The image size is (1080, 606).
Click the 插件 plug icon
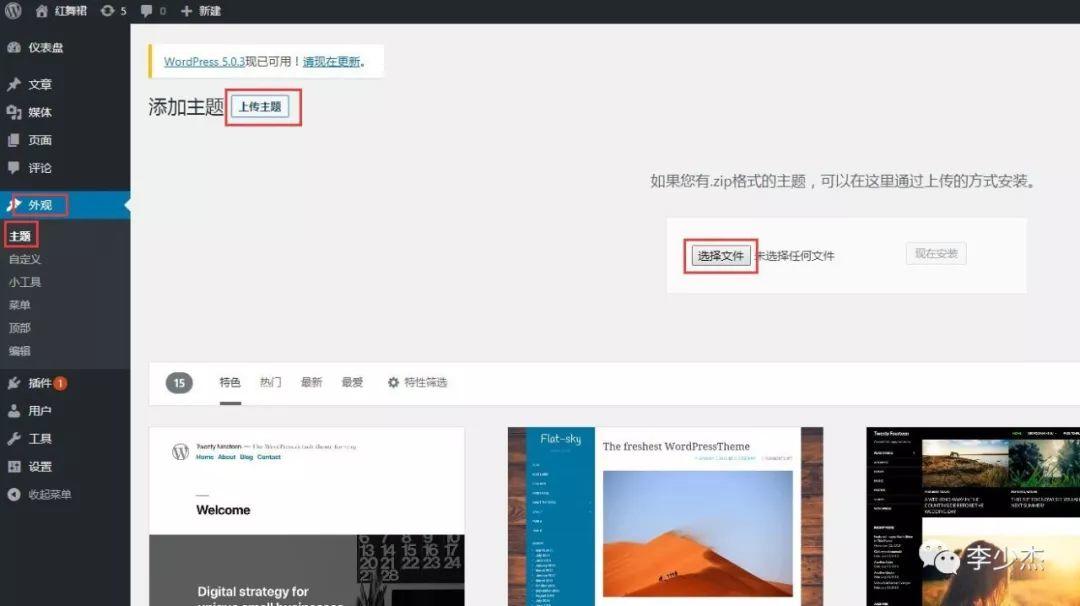14,383
